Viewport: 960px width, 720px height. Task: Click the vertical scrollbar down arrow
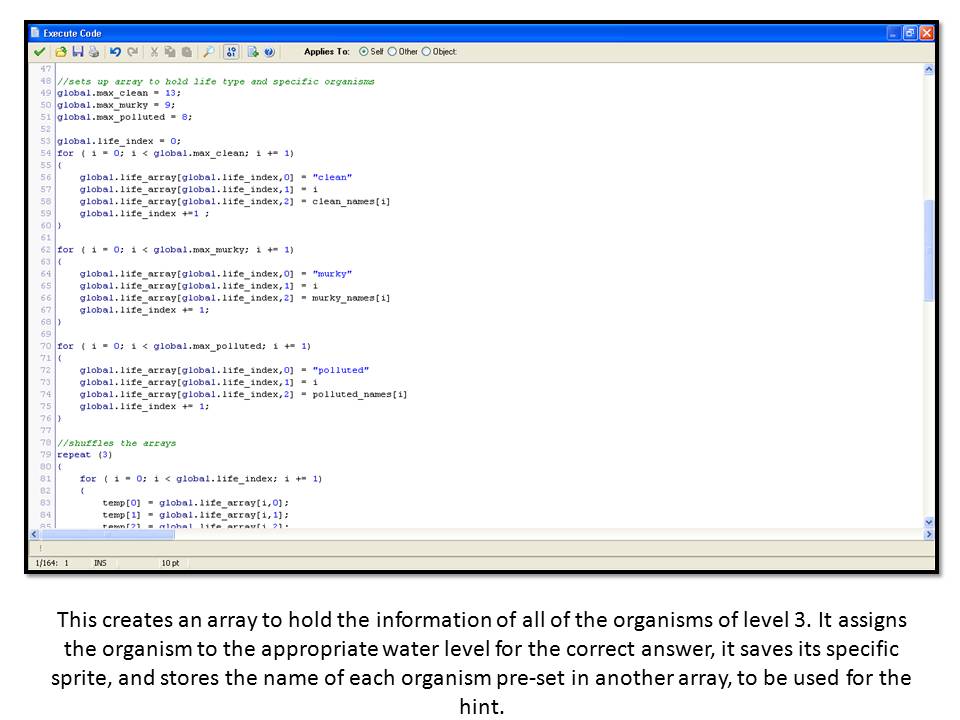pos(929,522)
